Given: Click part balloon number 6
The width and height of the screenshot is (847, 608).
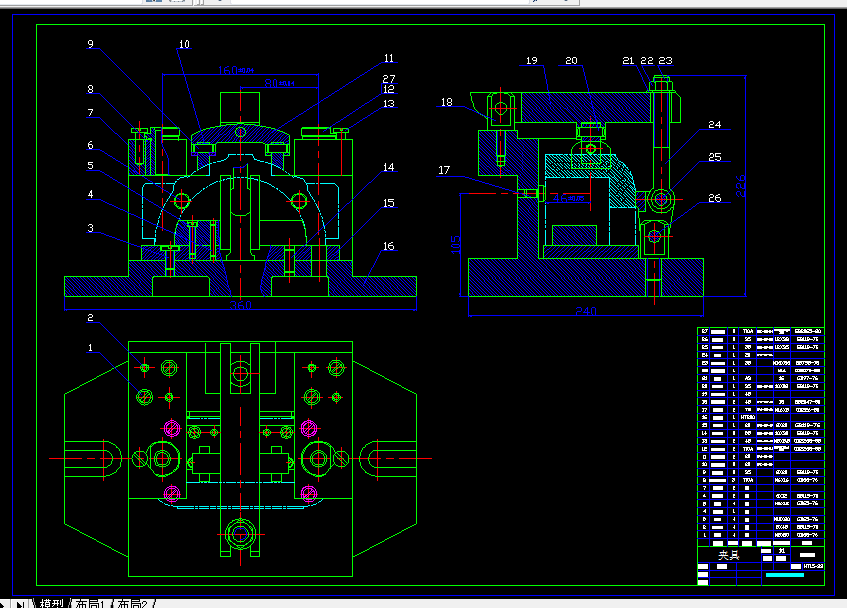Looking at the screenshot, I should tap(90, 145).
